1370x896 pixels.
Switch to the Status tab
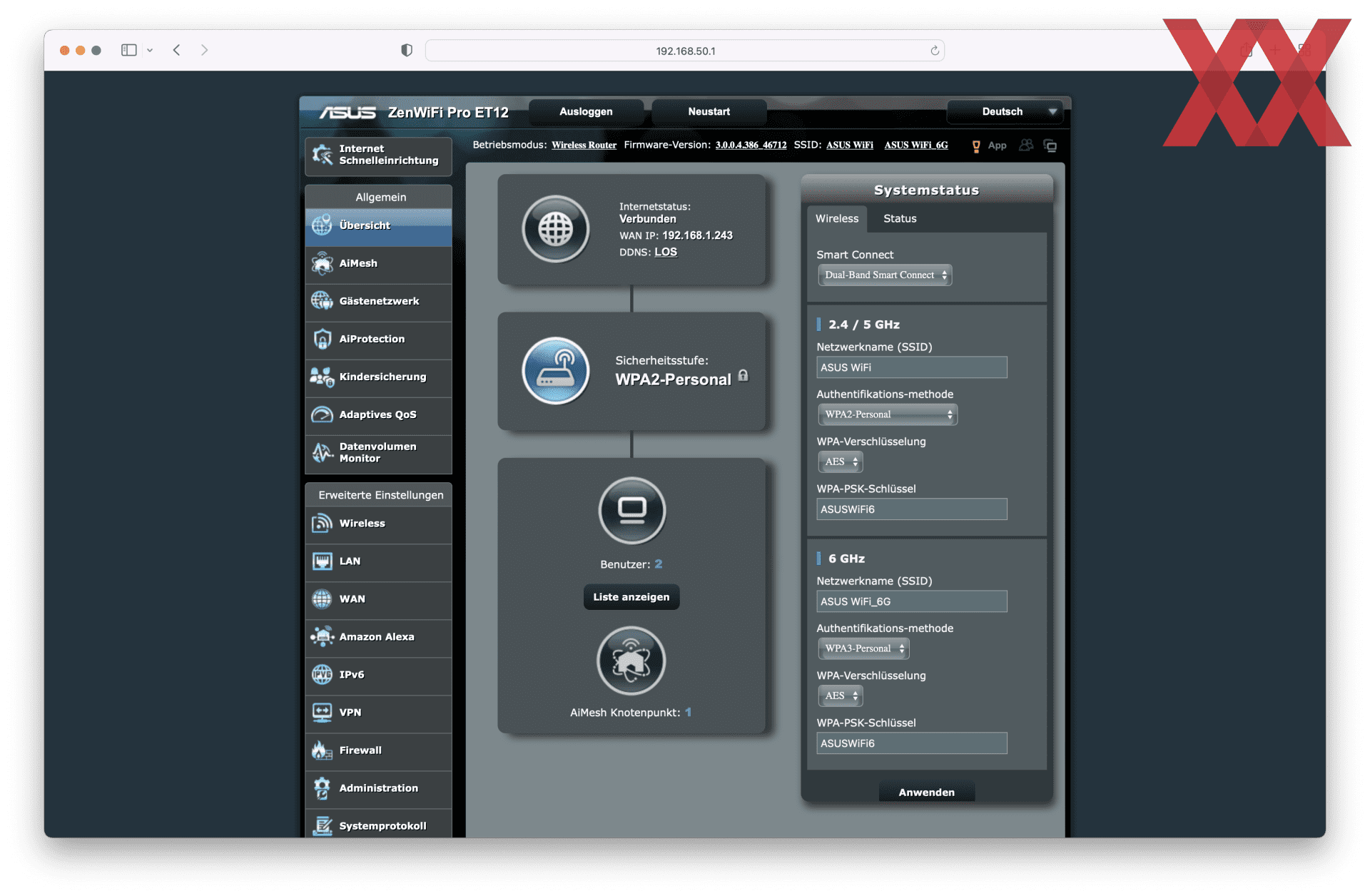tap(900, 219)
